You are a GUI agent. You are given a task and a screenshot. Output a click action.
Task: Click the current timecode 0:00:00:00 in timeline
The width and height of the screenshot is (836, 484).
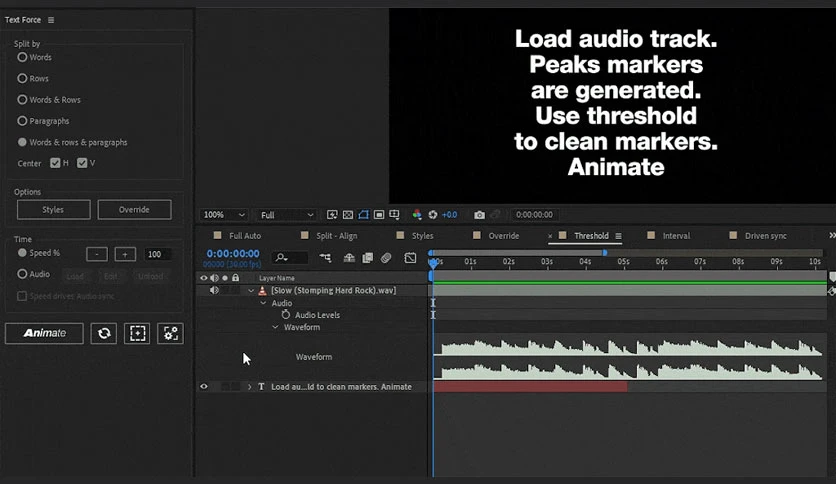233,254
